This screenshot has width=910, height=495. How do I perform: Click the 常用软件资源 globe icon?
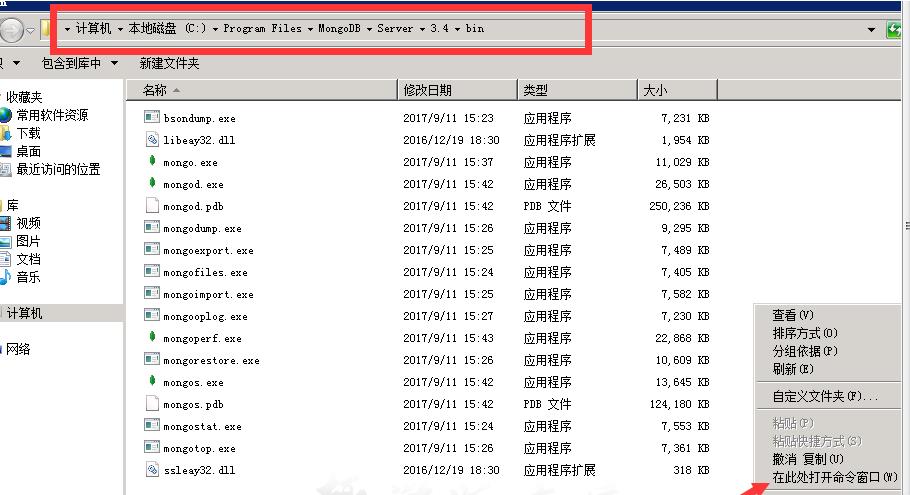5,115
